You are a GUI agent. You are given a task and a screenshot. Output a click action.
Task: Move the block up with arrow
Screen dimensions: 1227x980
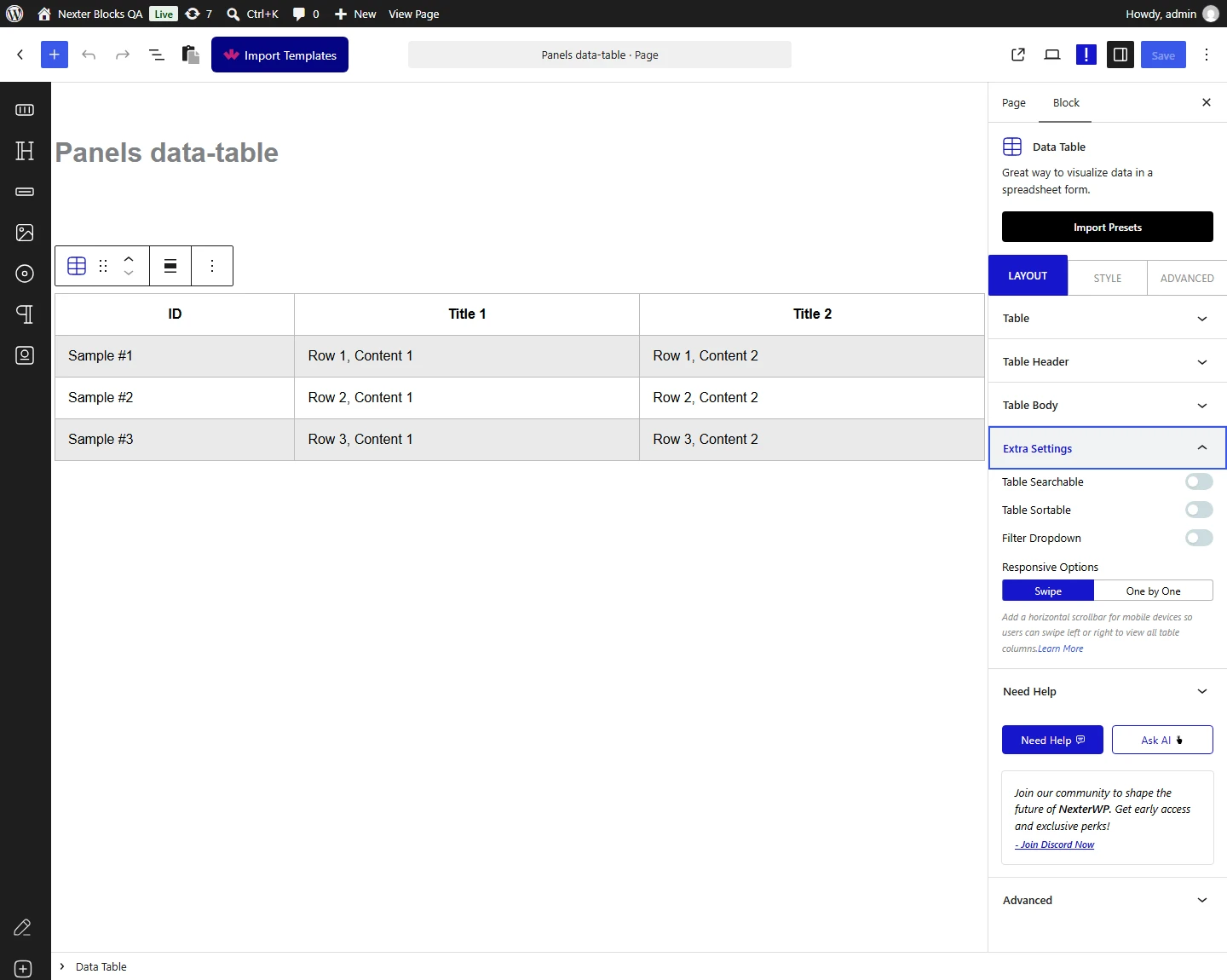tap(129, 259)
